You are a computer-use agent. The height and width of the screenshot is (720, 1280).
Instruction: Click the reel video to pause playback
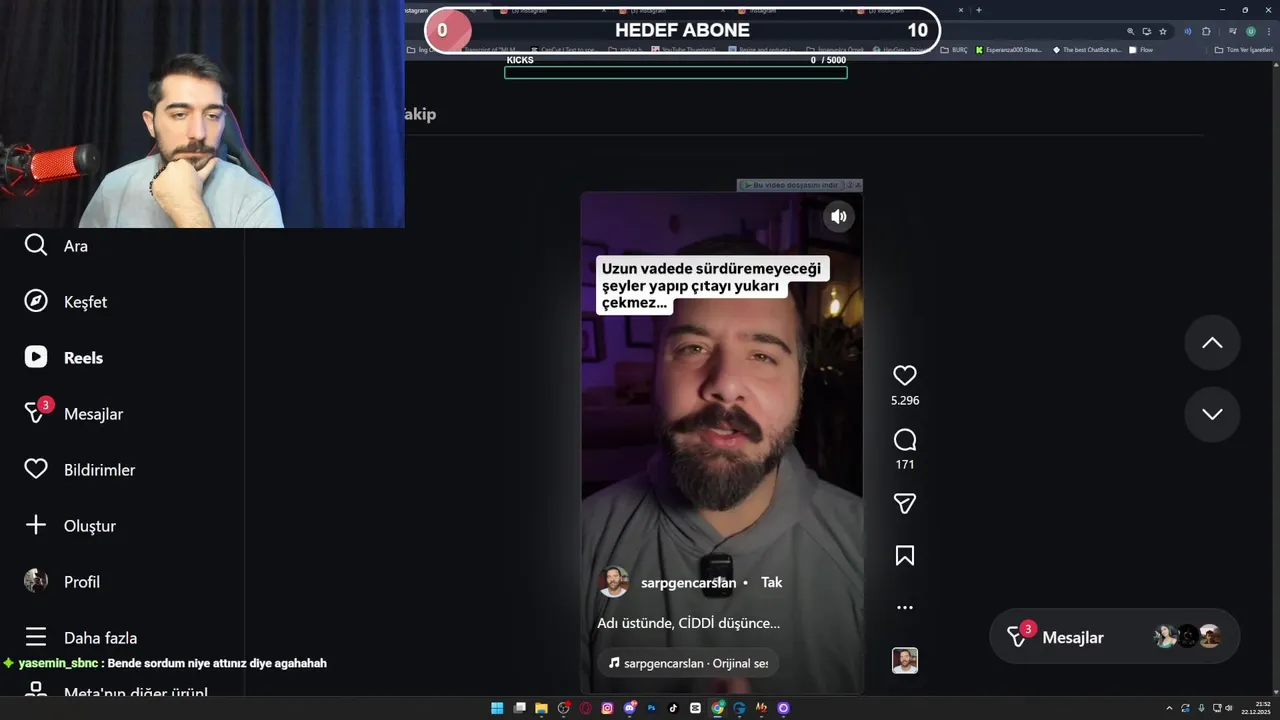pos(721,443)
